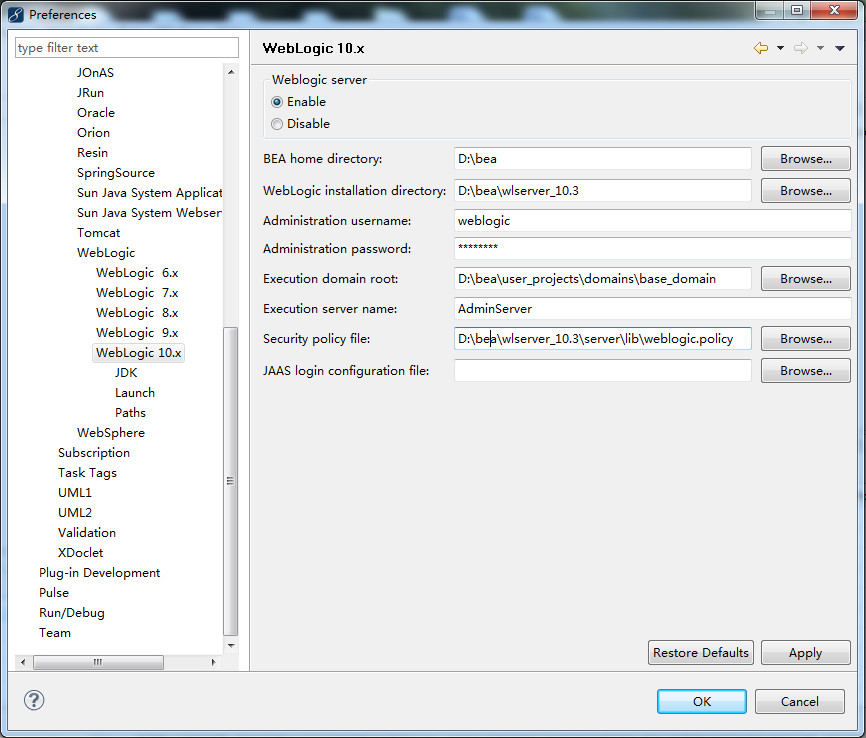Image resolution: width=866 pixels, height=738 pixels.
Task: Browse for Security policy file
Action: click(805, 339)
